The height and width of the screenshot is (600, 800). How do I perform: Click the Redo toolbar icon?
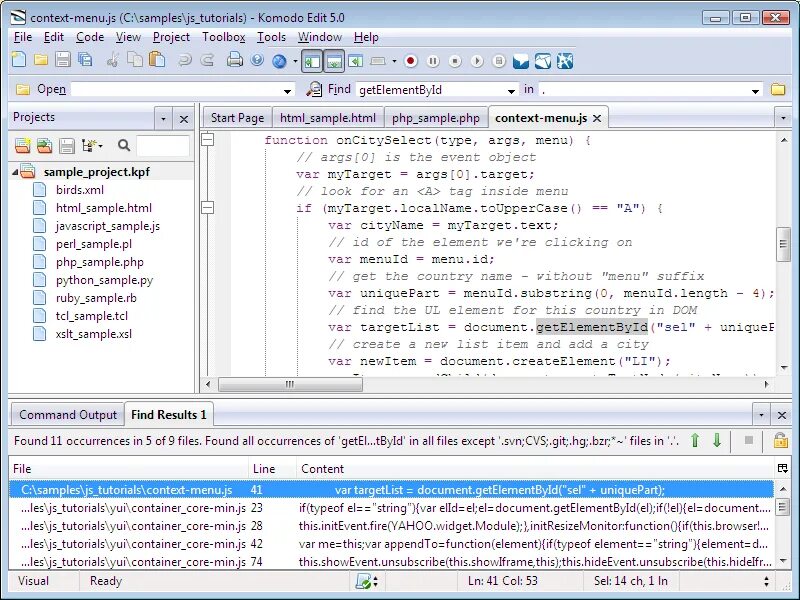pos(207,61)
